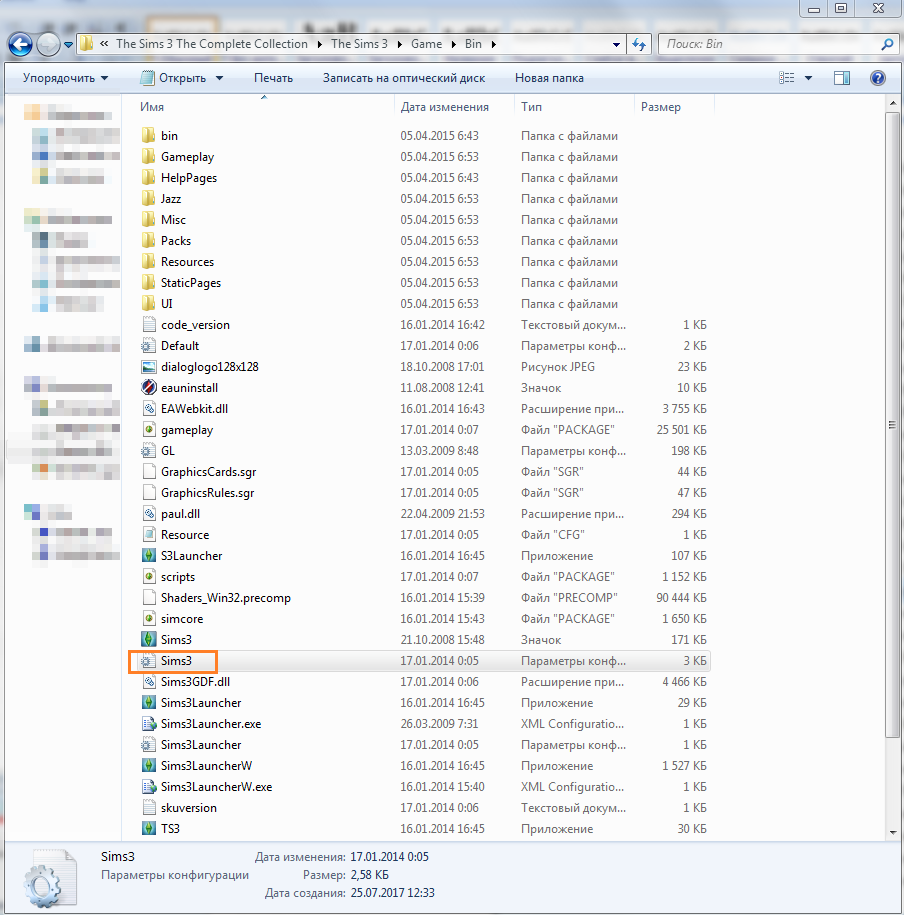Create a Новая папка

point(549,78)
